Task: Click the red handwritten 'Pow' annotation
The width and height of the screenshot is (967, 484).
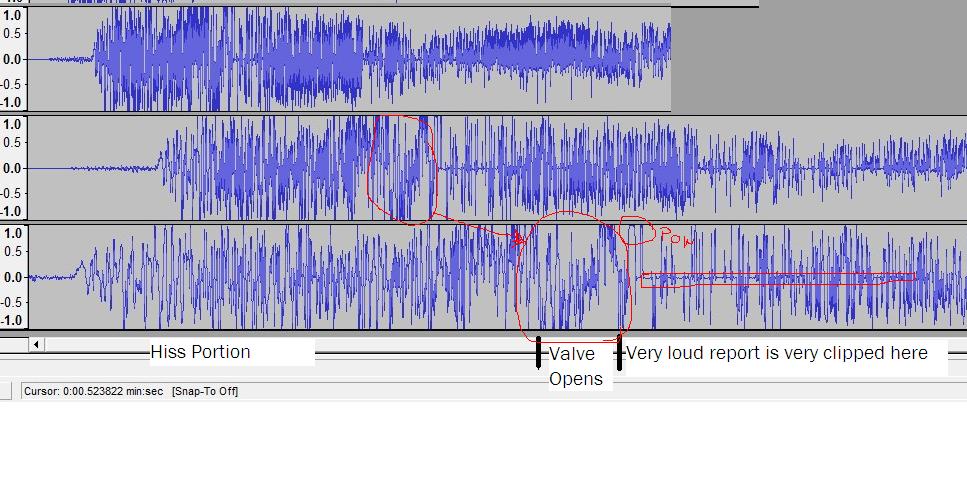Action: click(672, 235)
